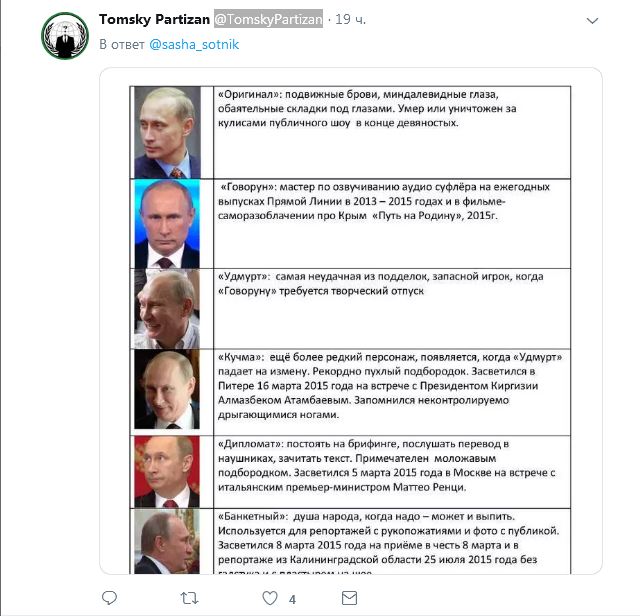The height and width of the screenshot is (616, 640).
Task: Expand the tweet options chevron menu
Action: tap(592, 20)
